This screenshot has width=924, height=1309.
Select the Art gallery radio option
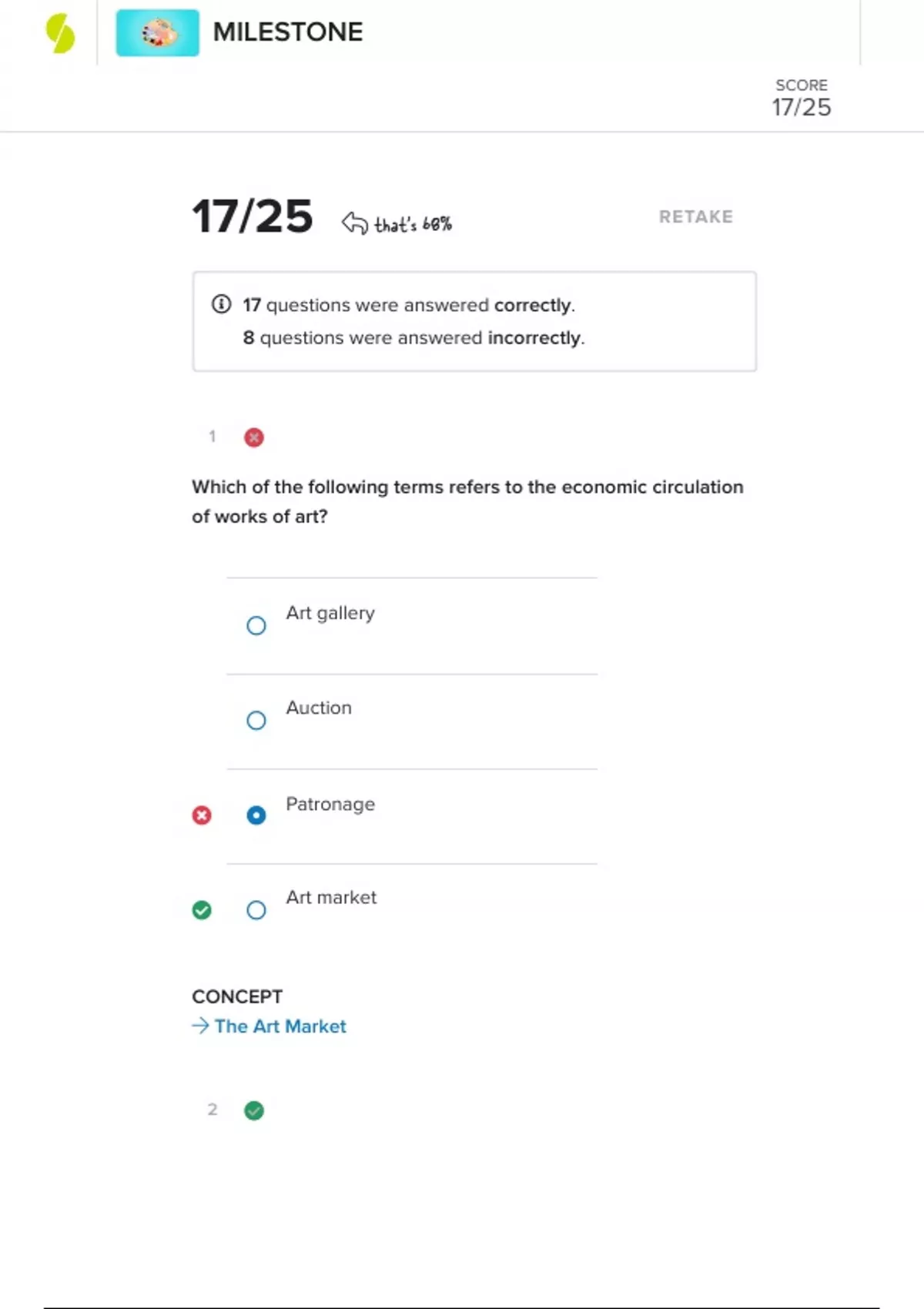click(x=256, y=625)
